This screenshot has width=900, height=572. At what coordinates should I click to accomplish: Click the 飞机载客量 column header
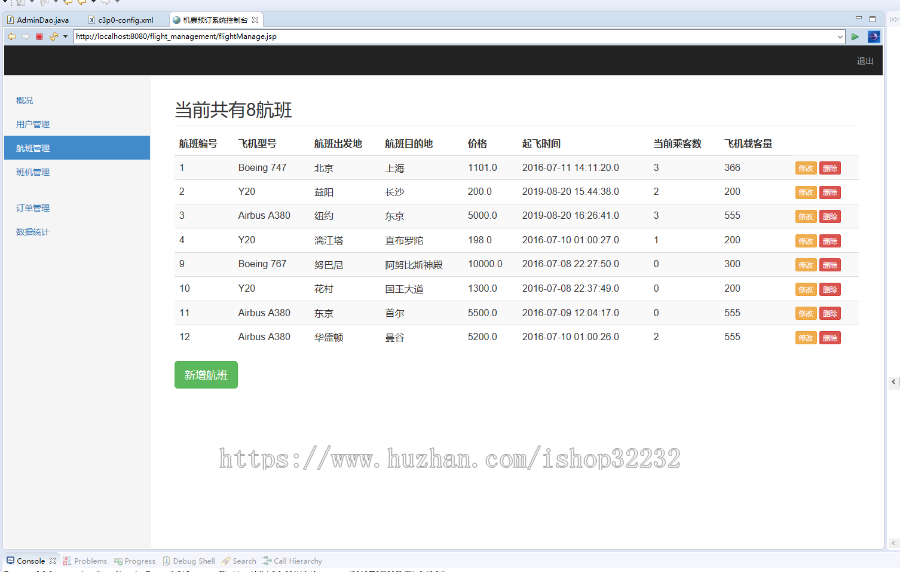click(748, 143)
